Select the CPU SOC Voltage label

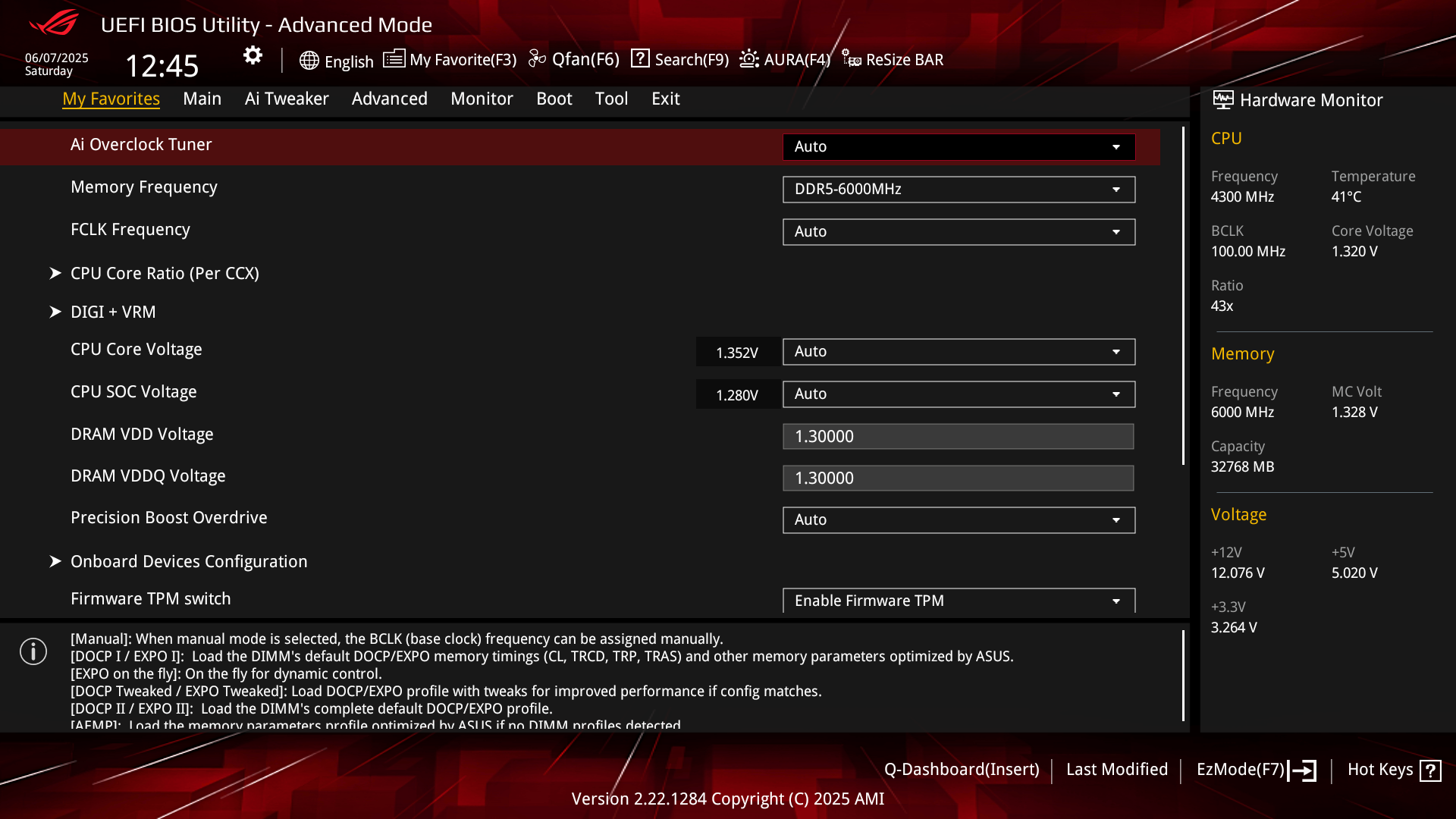pos(133,391)
